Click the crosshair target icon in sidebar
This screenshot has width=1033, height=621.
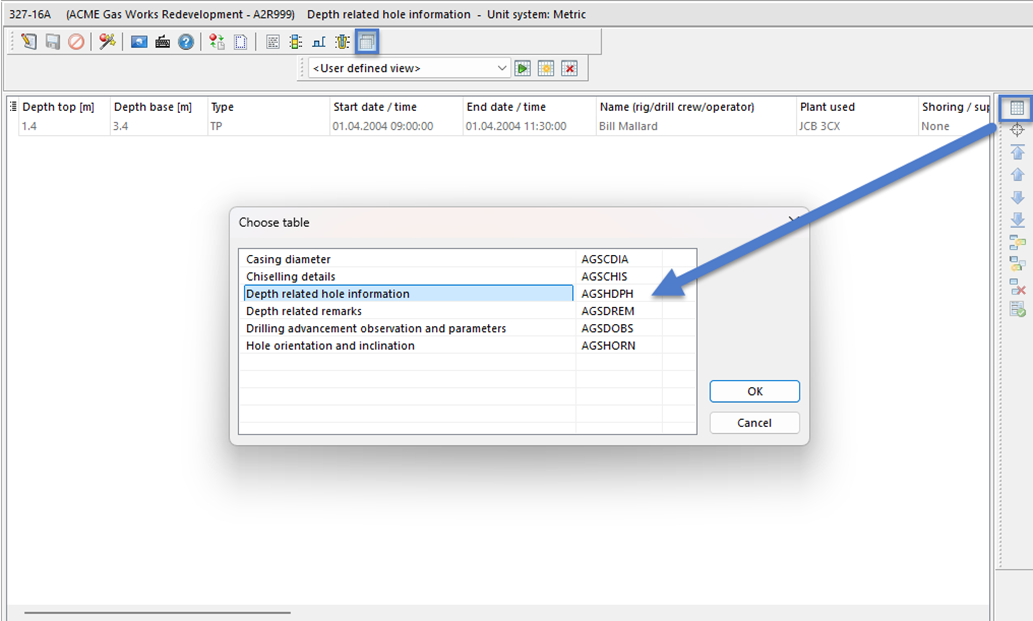click(x=1017, y=130)
